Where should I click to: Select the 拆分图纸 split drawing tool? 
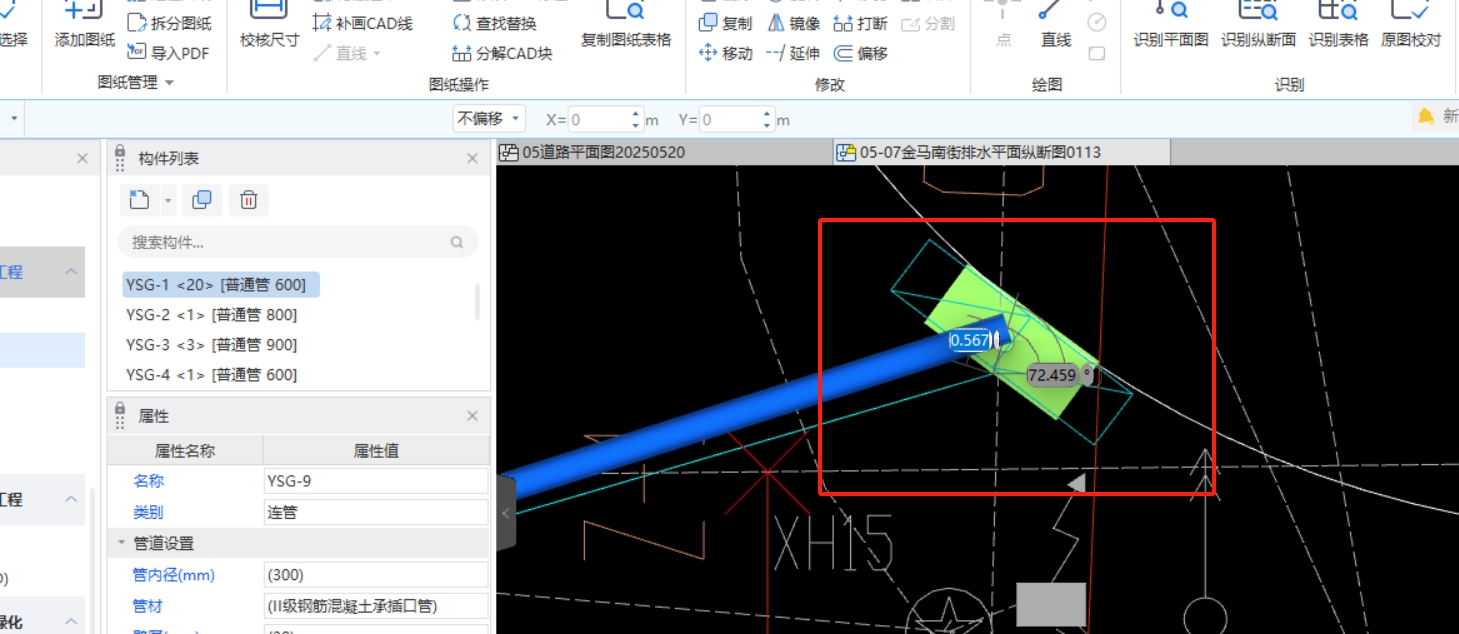tap(170, 23)
